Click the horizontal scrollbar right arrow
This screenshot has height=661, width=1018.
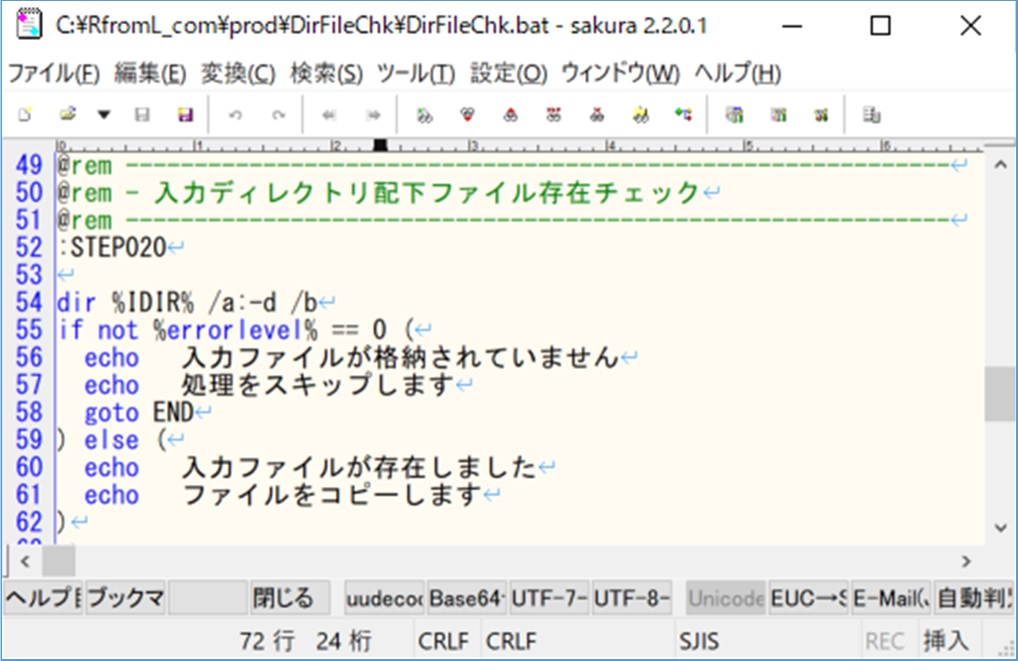966,561
